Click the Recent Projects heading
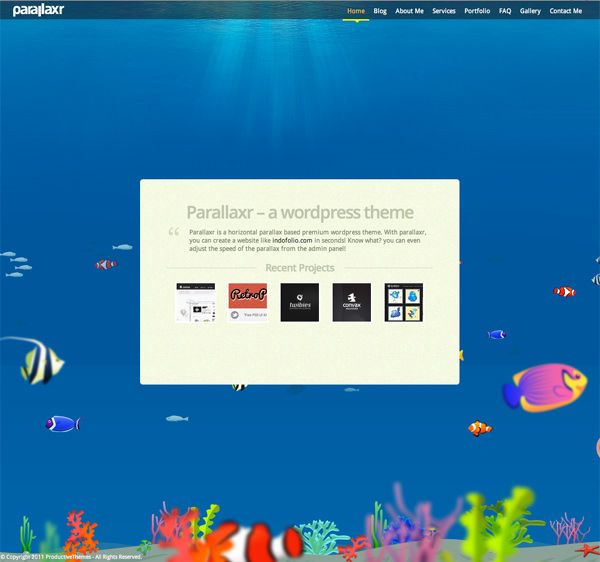This screenshot has width=600, height=562. click(300, 268)
